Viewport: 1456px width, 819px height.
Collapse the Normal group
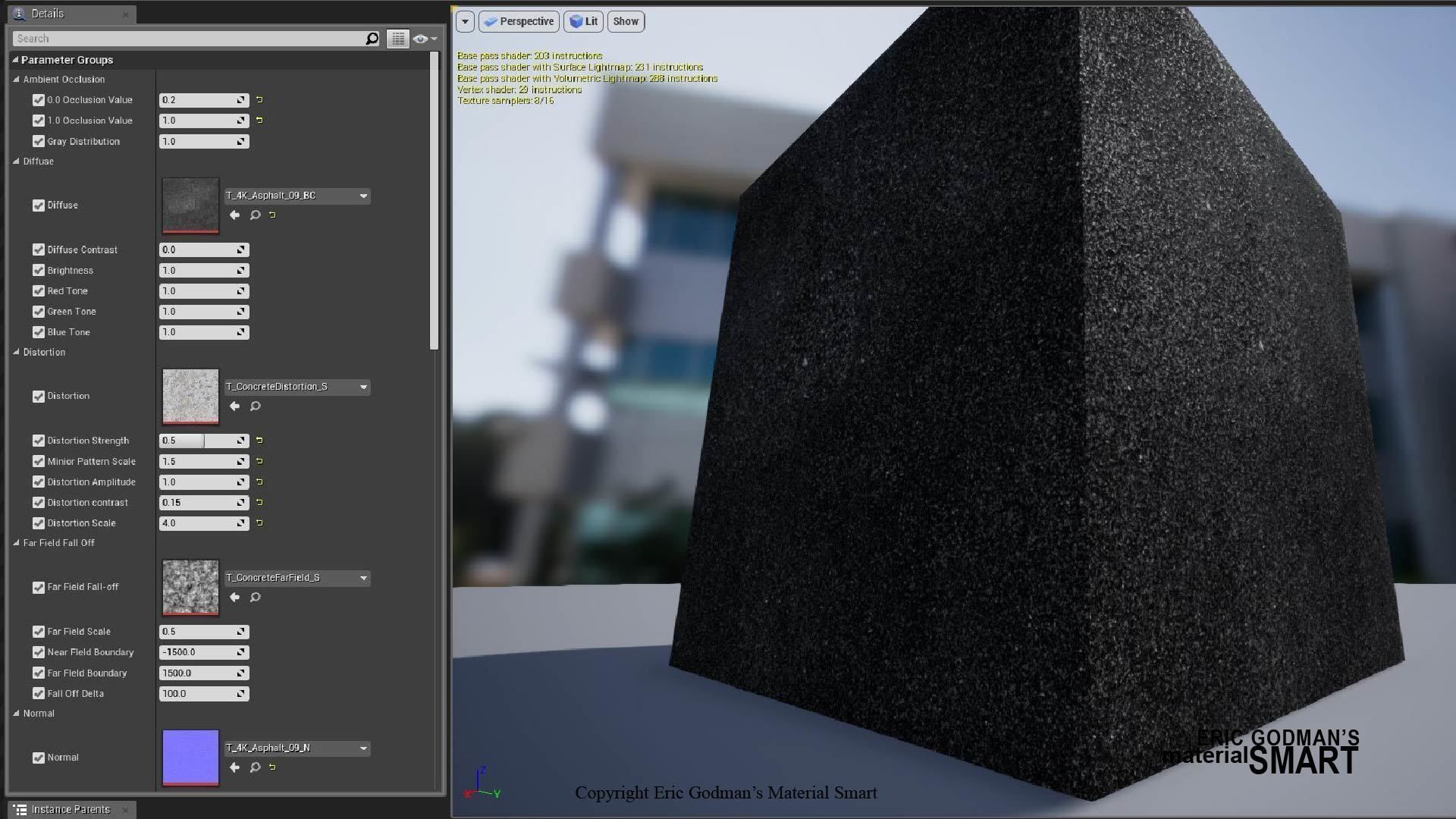point(16,713)
